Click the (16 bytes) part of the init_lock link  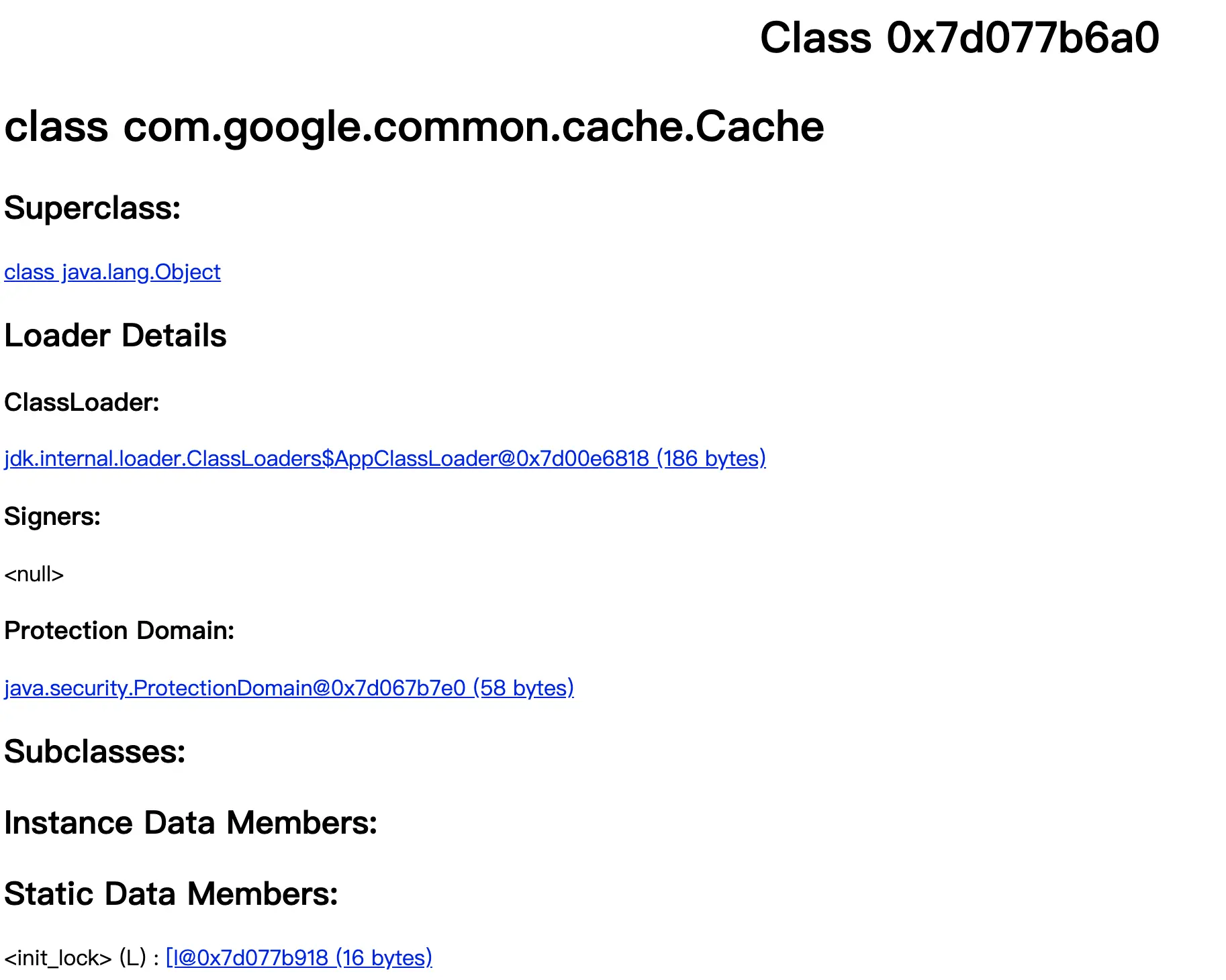383,958
